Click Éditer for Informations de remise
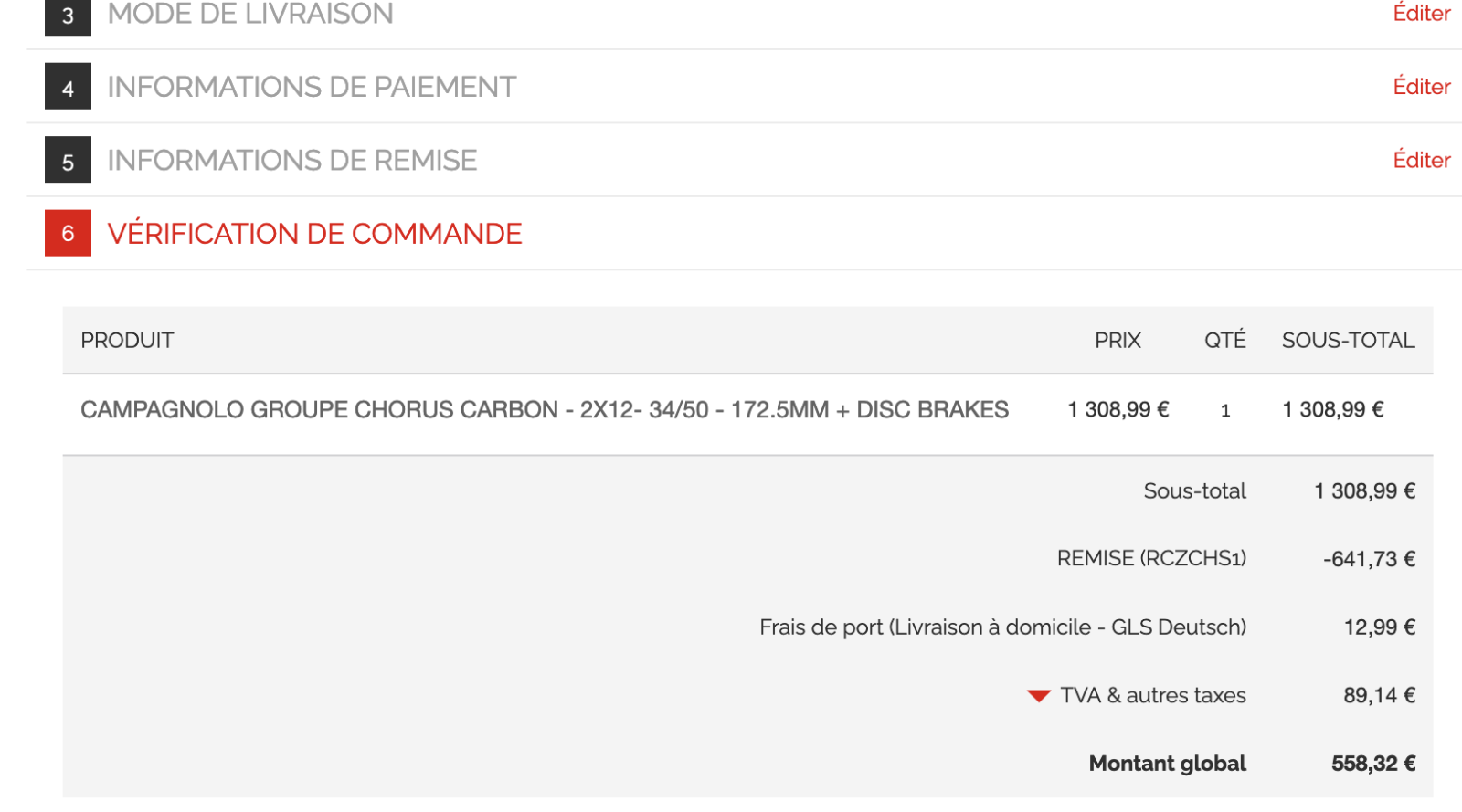 pyautogui.click(x=1421, y=160)
